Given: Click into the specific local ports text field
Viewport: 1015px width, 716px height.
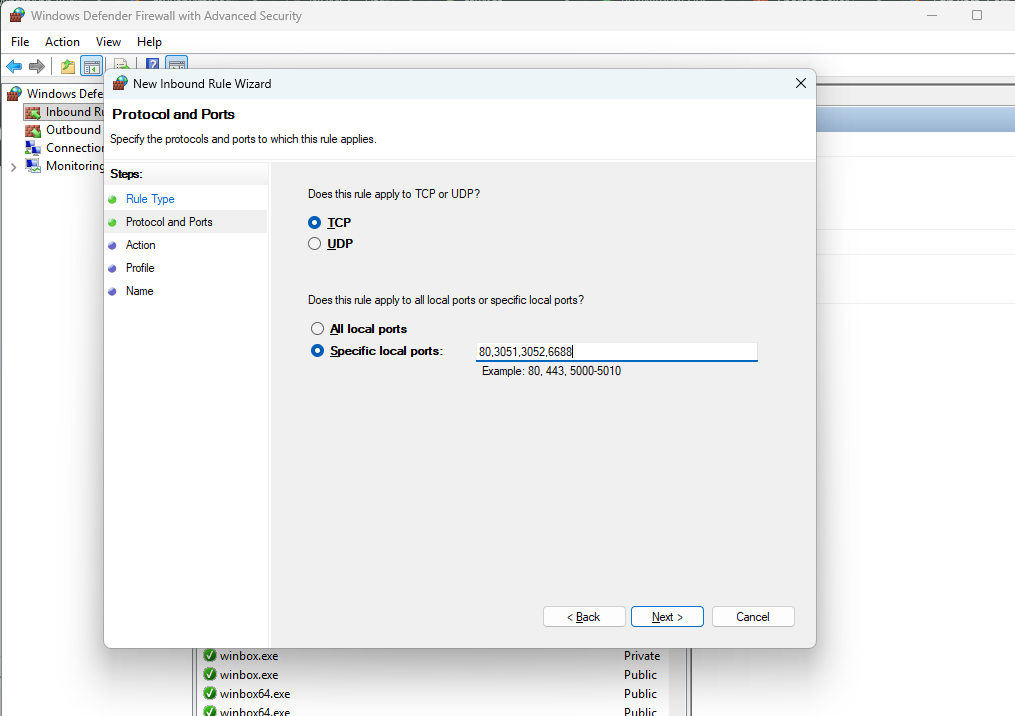Looking at the screenshot, I should pyautogui.click(x=616, y=352).
